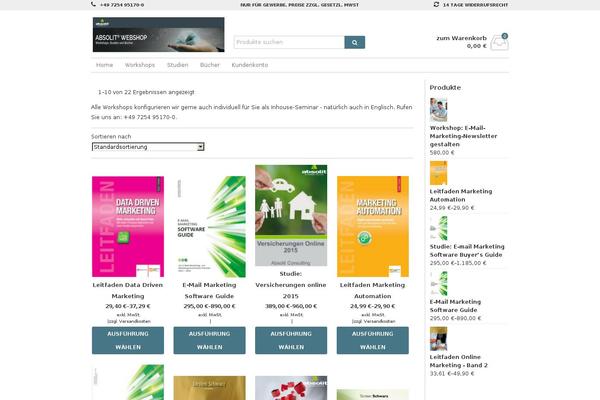The height and width of the screenshot is (400, 600).
Task: Choose Ausführung for Leitfaden Marketing Automation
Action: click(x=373, y=340)
